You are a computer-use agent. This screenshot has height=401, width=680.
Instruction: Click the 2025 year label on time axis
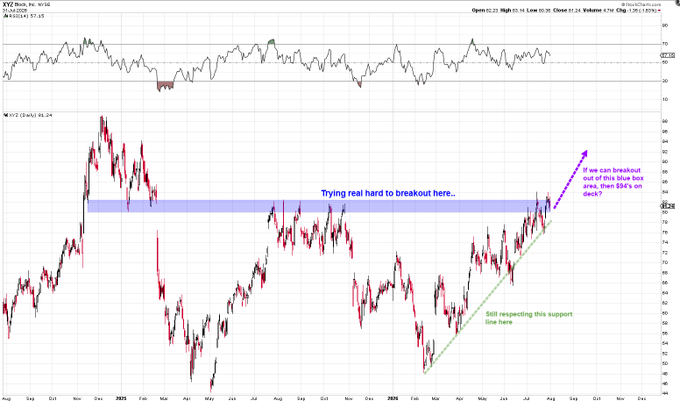point(122,398)
